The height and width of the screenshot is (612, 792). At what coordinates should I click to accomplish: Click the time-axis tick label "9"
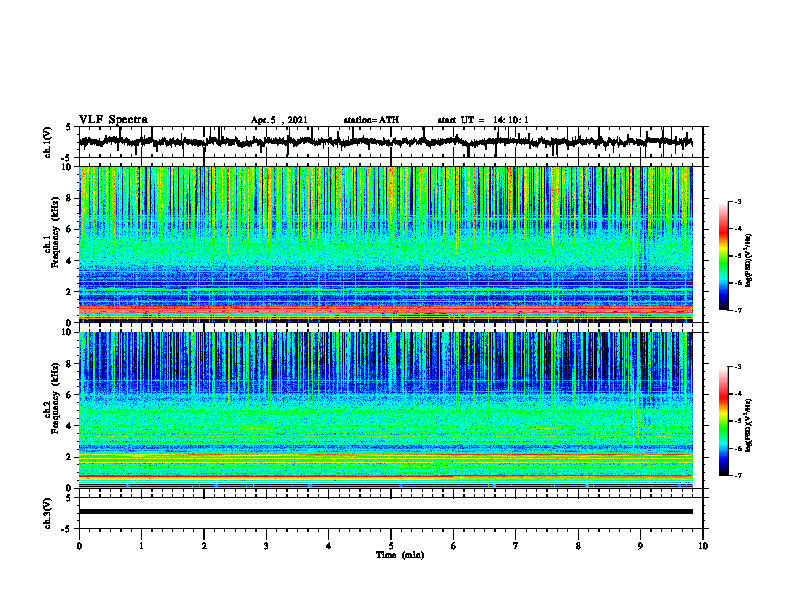640,546
